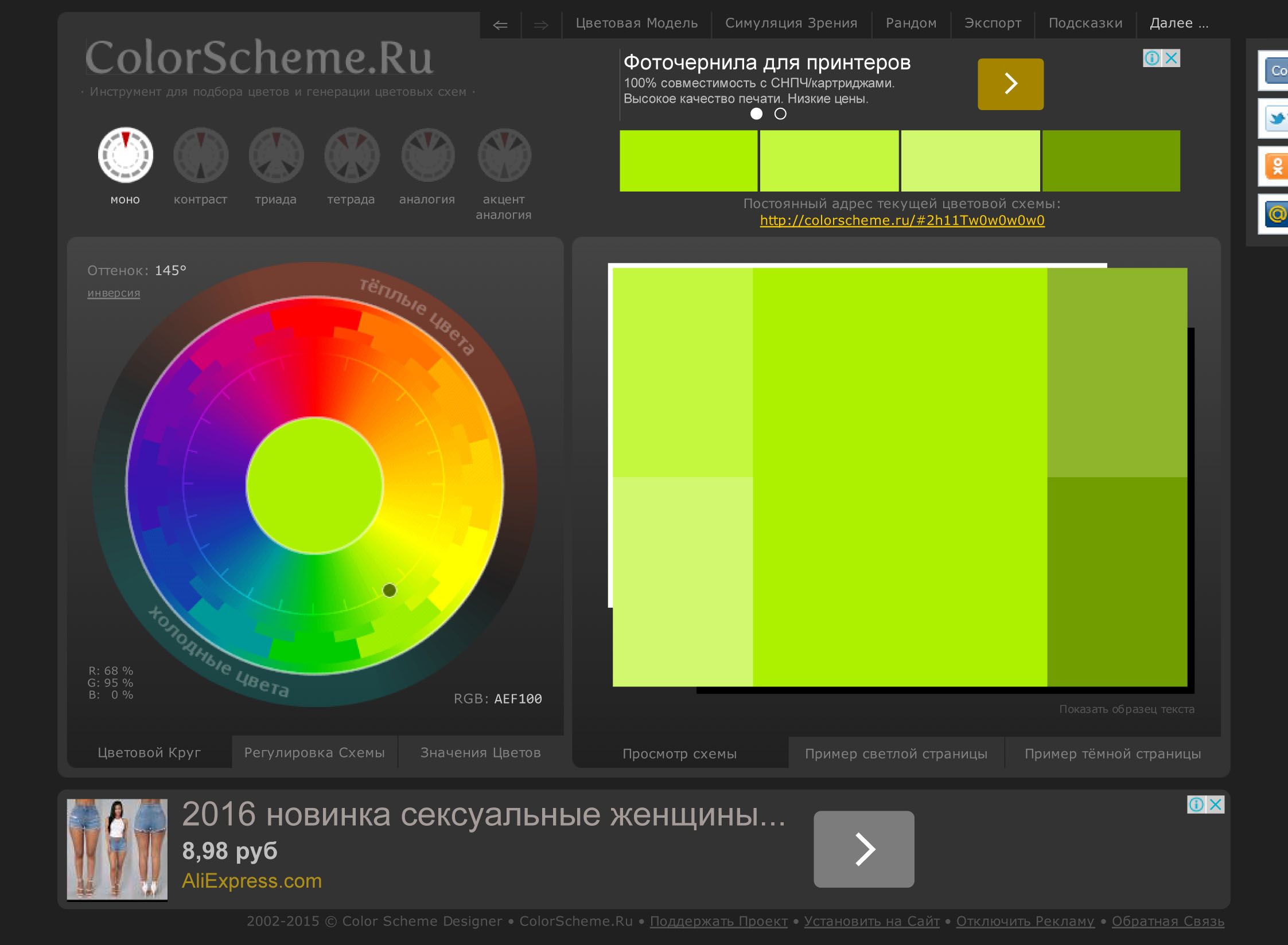Open the Цветовая Модель menu

pyautogui.click(x=636, y=24)
